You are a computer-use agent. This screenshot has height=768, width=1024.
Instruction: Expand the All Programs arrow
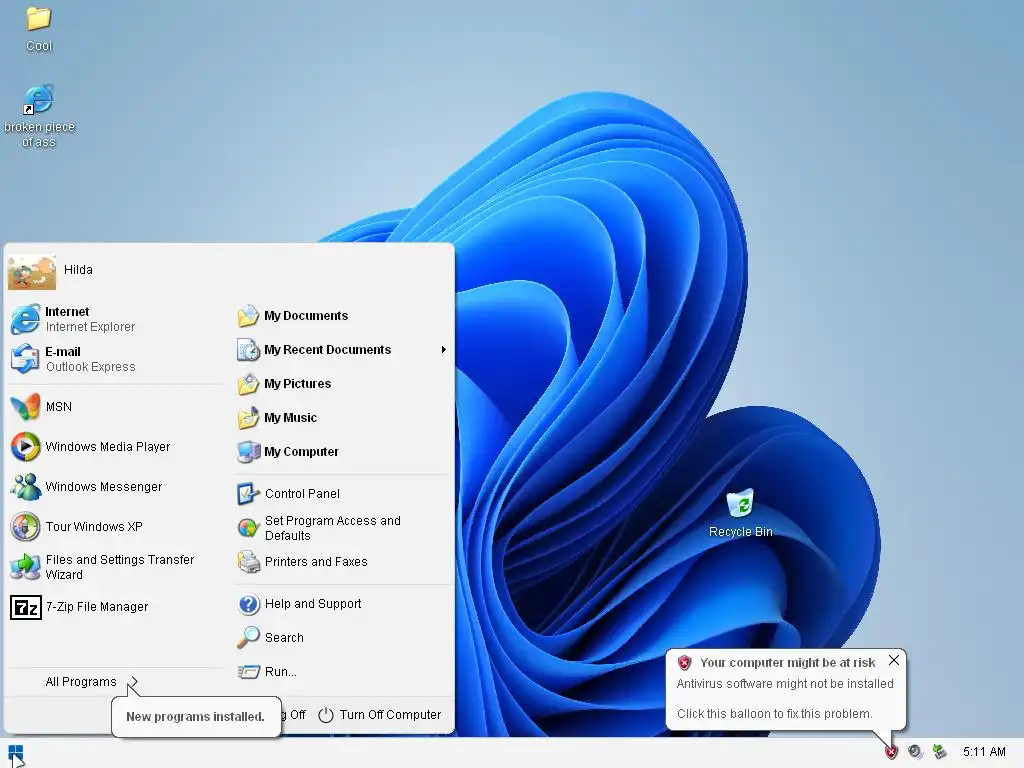[x=133, y=682]
